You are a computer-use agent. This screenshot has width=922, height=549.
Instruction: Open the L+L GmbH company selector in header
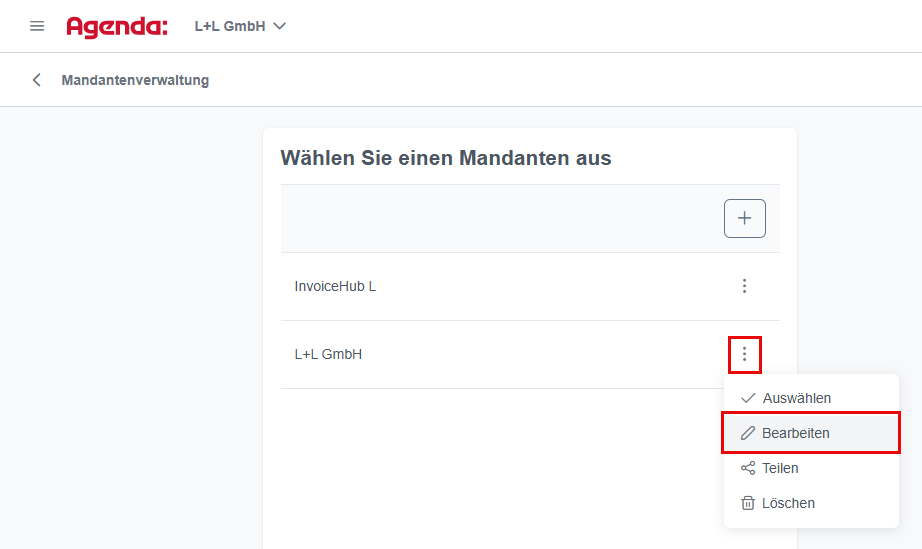tap(240, 26)
